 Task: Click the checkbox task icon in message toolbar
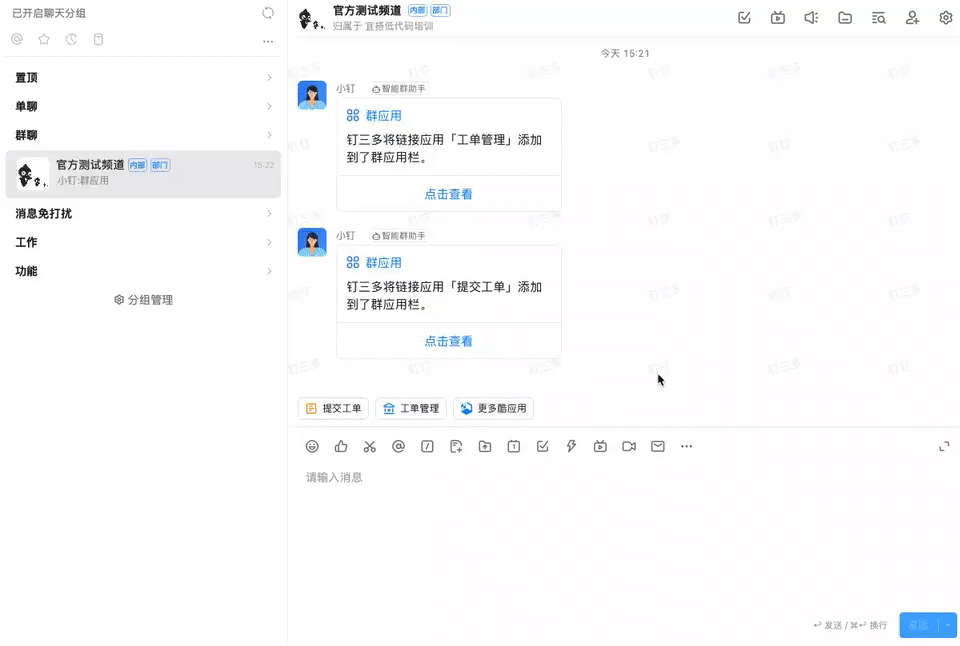(542, 446)
